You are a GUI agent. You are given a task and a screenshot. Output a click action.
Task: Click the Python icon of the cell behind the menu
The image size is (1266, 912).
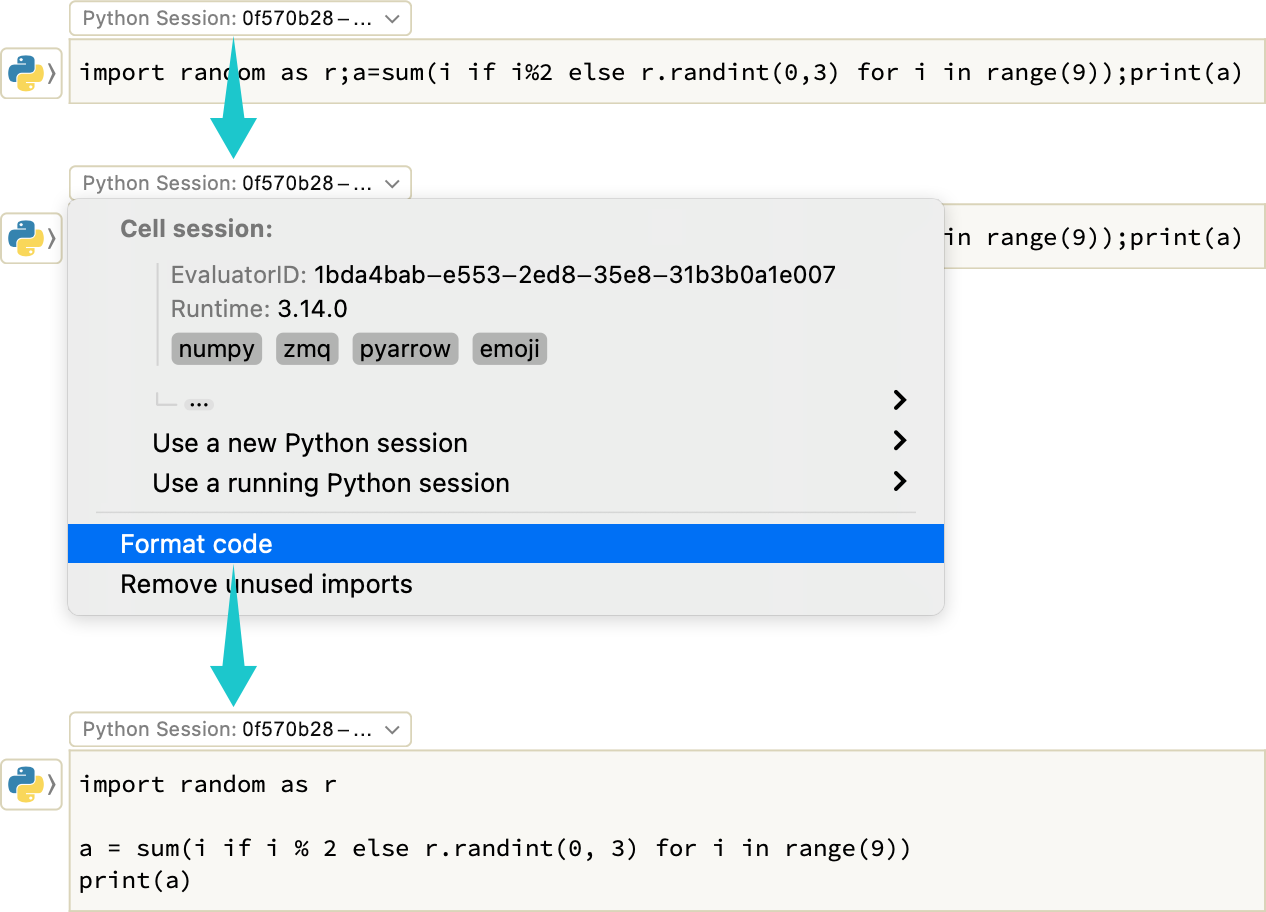click(31, 238)
